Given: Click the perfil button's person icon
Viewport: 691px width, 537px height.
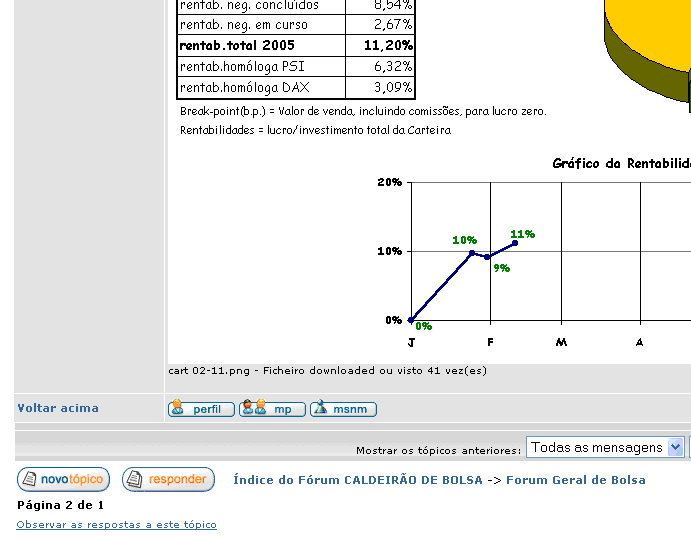Looking at the screenshot, I should [178, 407].
